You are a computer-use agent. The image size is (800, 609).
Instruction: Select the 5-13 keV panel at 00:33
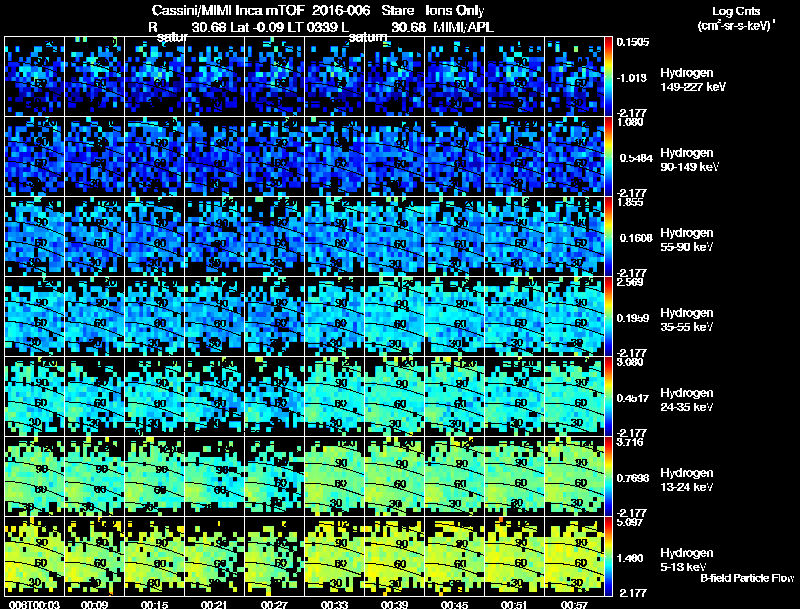coord(335,557)
